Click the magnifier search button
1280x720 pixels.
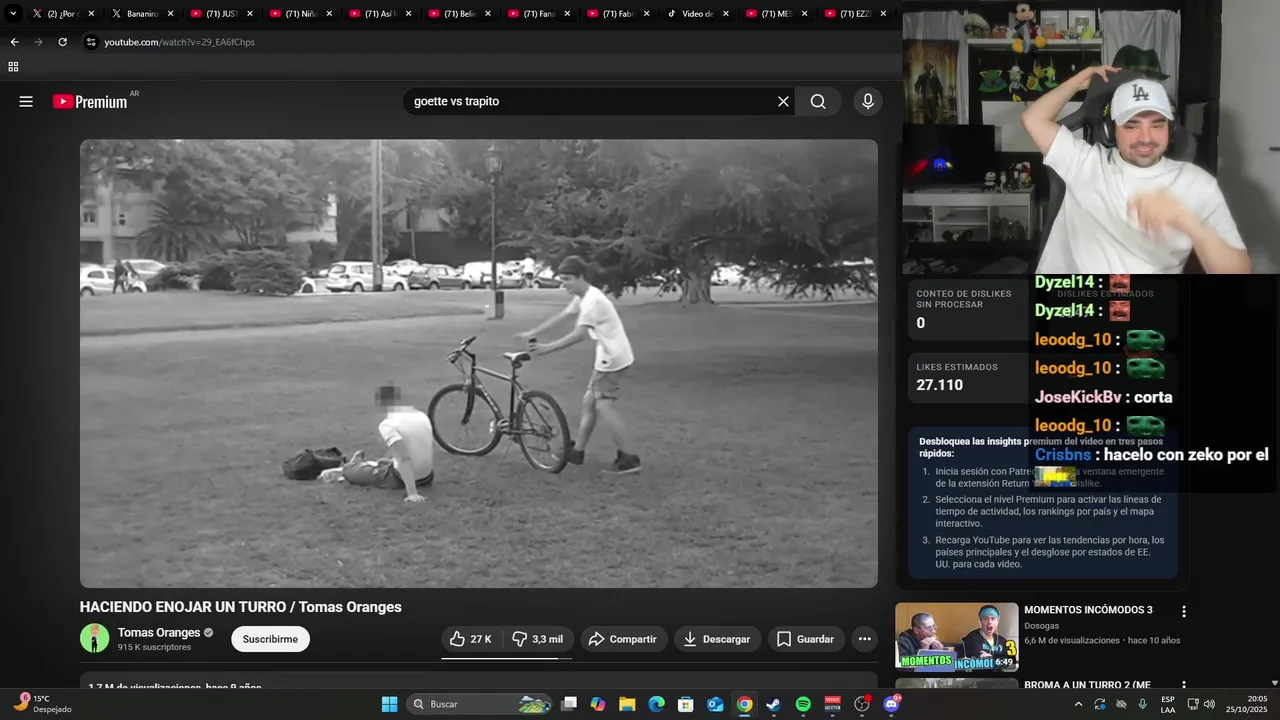[x=818, y=101]
